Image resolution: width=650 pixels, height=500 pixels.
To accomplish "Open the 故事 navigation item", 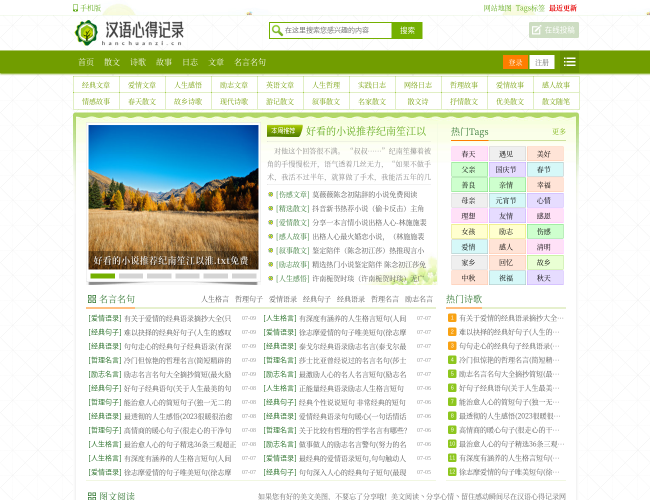I will (x=164, y=62).
